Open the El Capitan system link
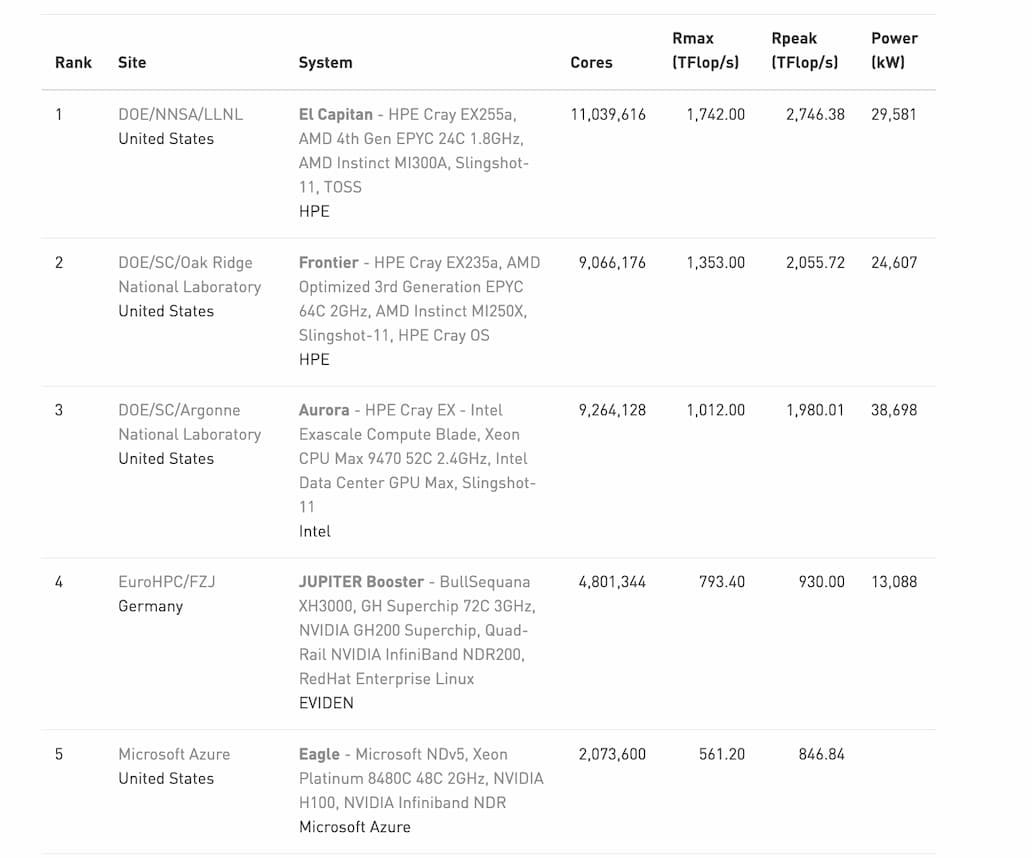The image size is (1032, 858). point(336,114)
